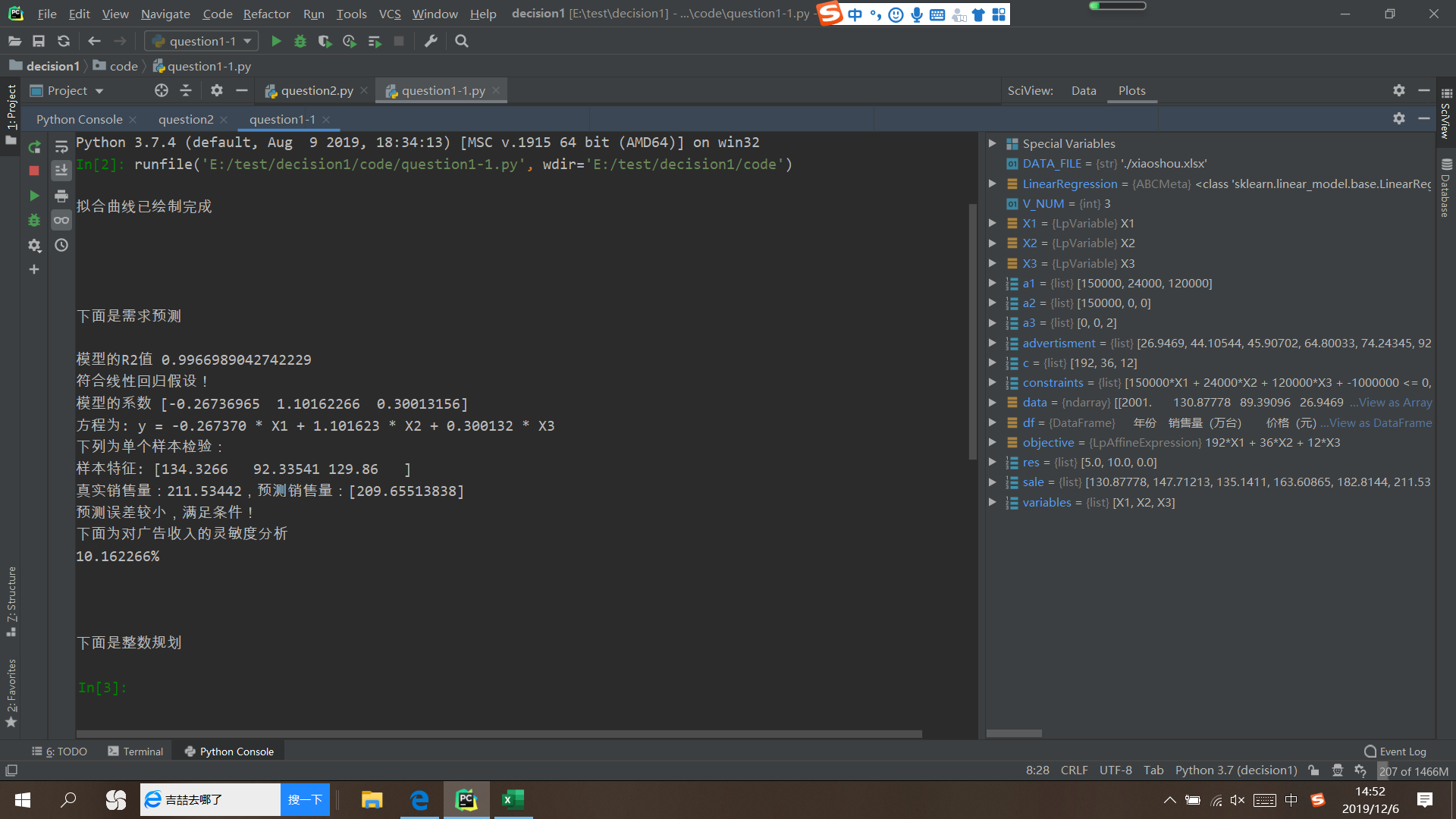Click the green Run button in the toolbar
The image size is (1456, 819).
(x=276, y=41)
